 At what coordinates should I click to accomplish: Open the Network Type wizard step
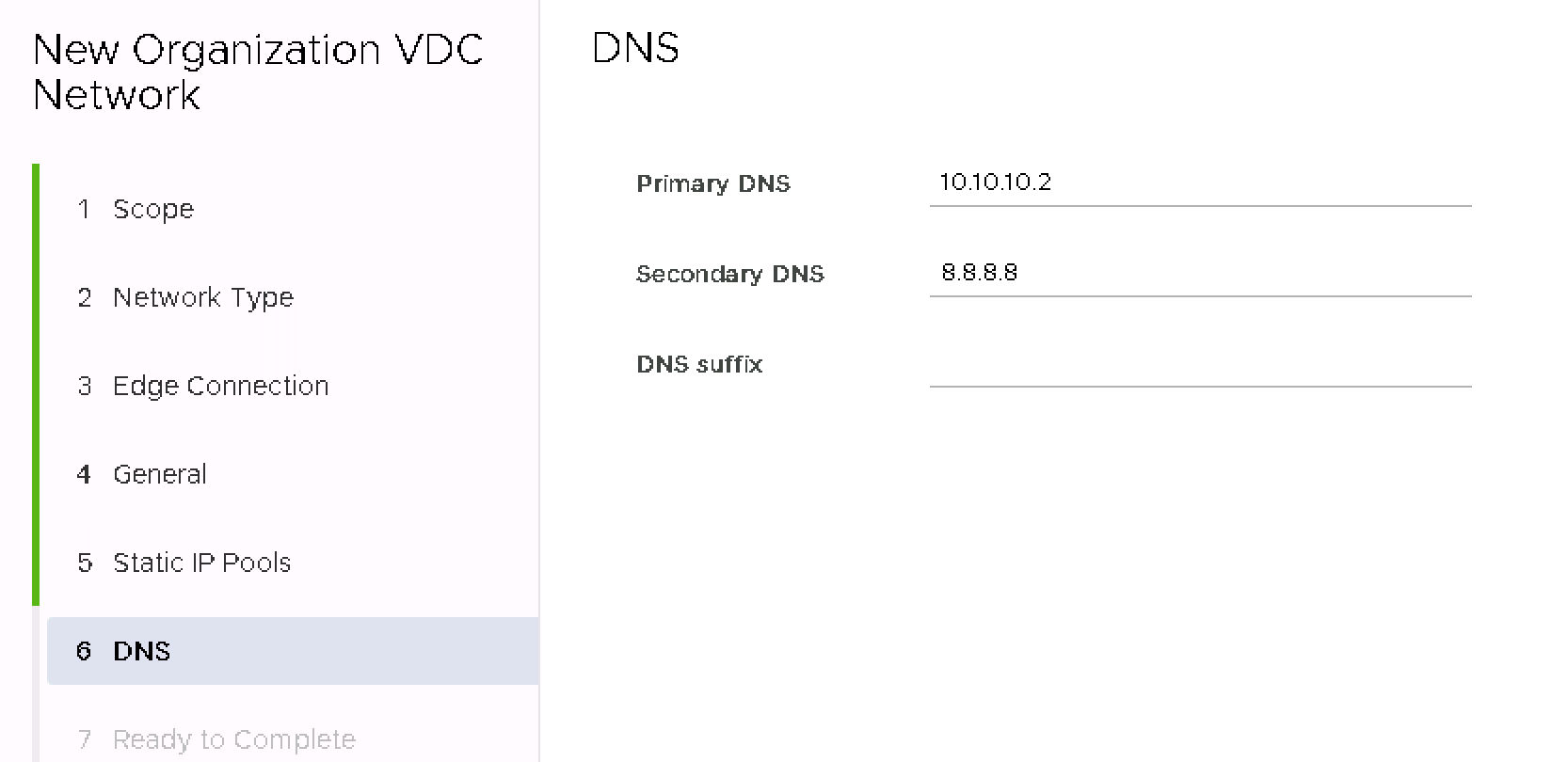[x=202, y=297]
